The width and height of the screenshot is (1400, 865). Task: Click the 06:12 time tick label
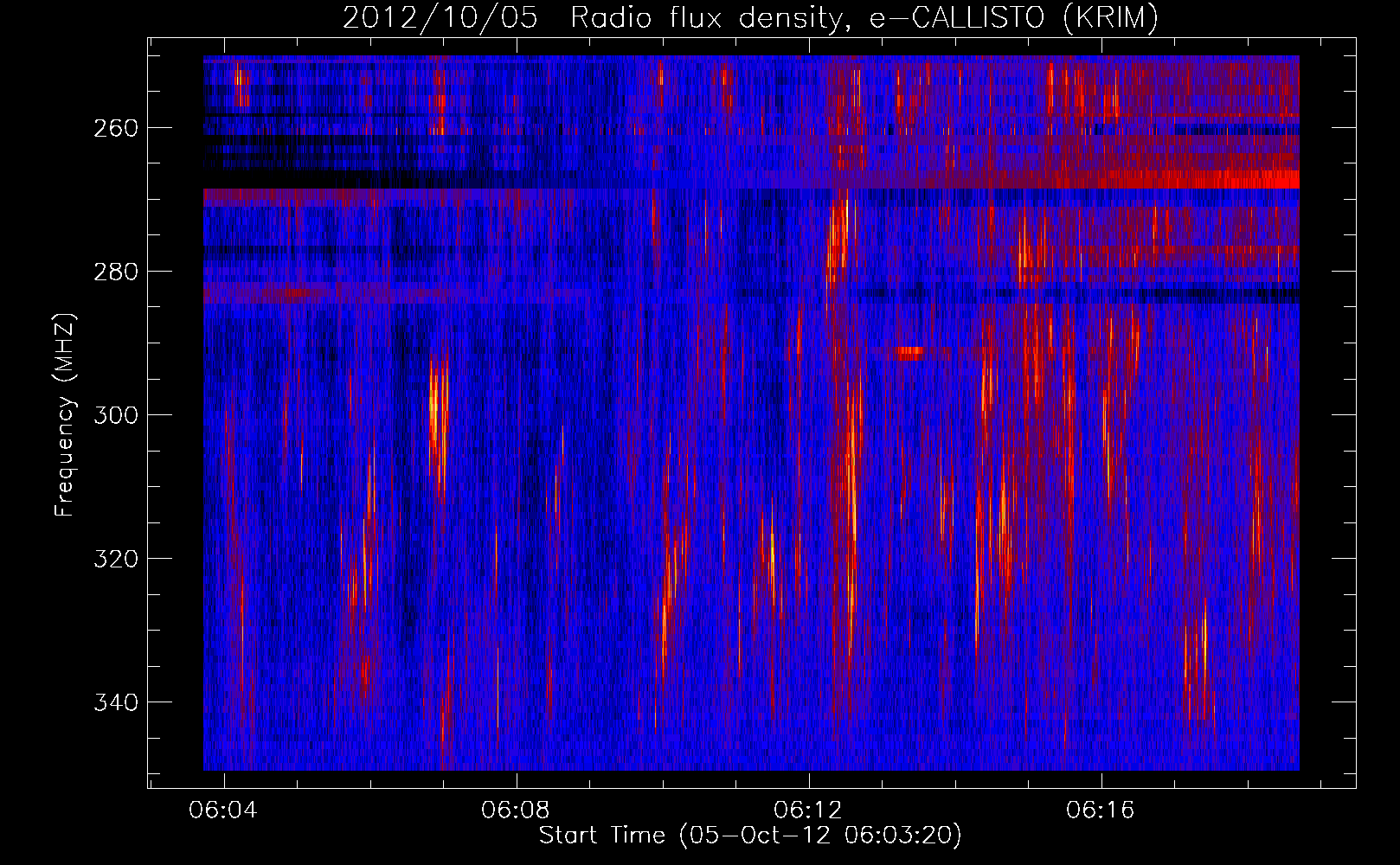(809, 811)
